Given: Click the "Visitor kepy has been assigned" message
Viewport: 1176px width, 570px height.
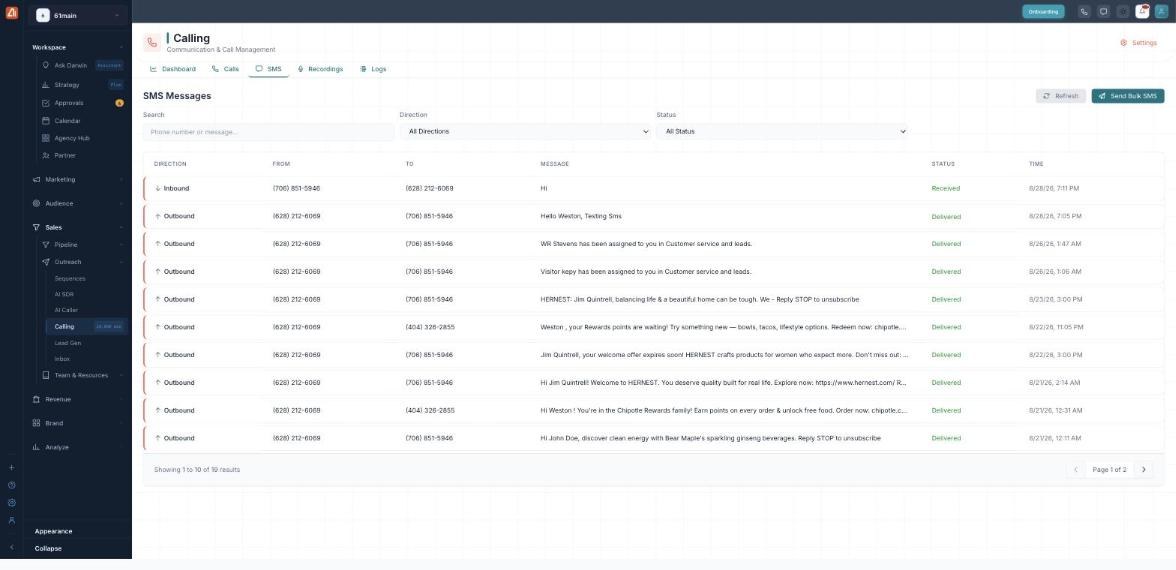Looking at the screenshot, I should pyautogui.click(x=646, y=272).
